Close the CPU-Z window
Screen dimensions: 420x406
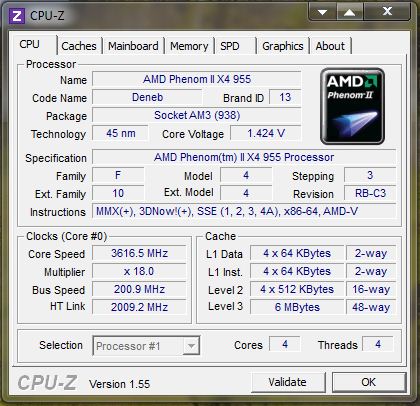(x=387, y=12)
